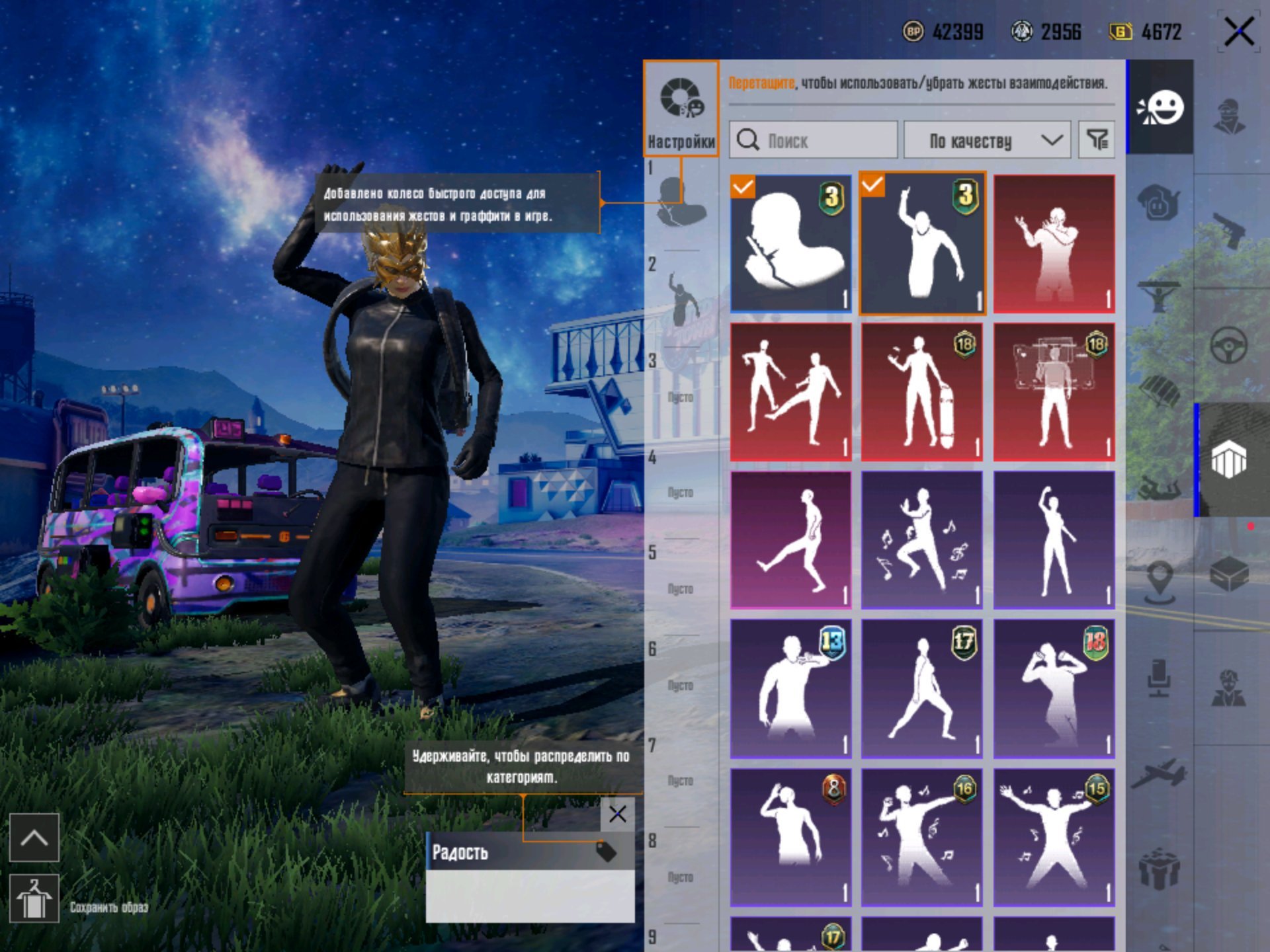1270x952 pixels.
Task: Select the pistol weapon skins icon
Action: click(x=1229, y=229)
